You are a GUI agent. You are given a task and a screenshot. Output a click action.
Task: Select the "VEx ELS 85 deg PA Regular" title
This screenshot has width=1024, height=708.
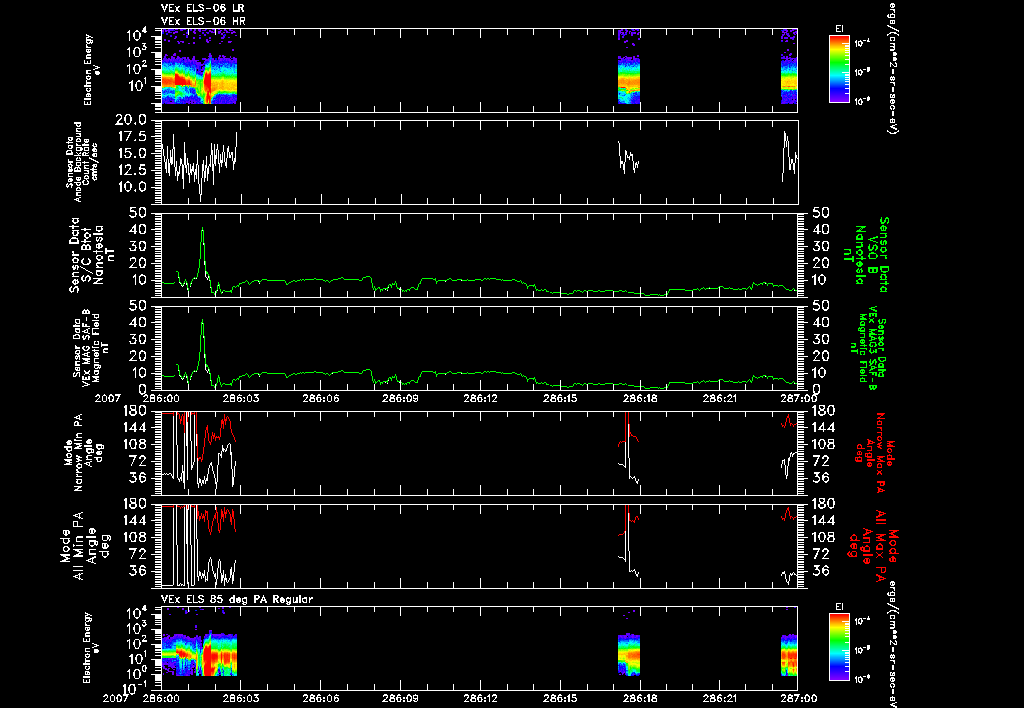(237, 599)
